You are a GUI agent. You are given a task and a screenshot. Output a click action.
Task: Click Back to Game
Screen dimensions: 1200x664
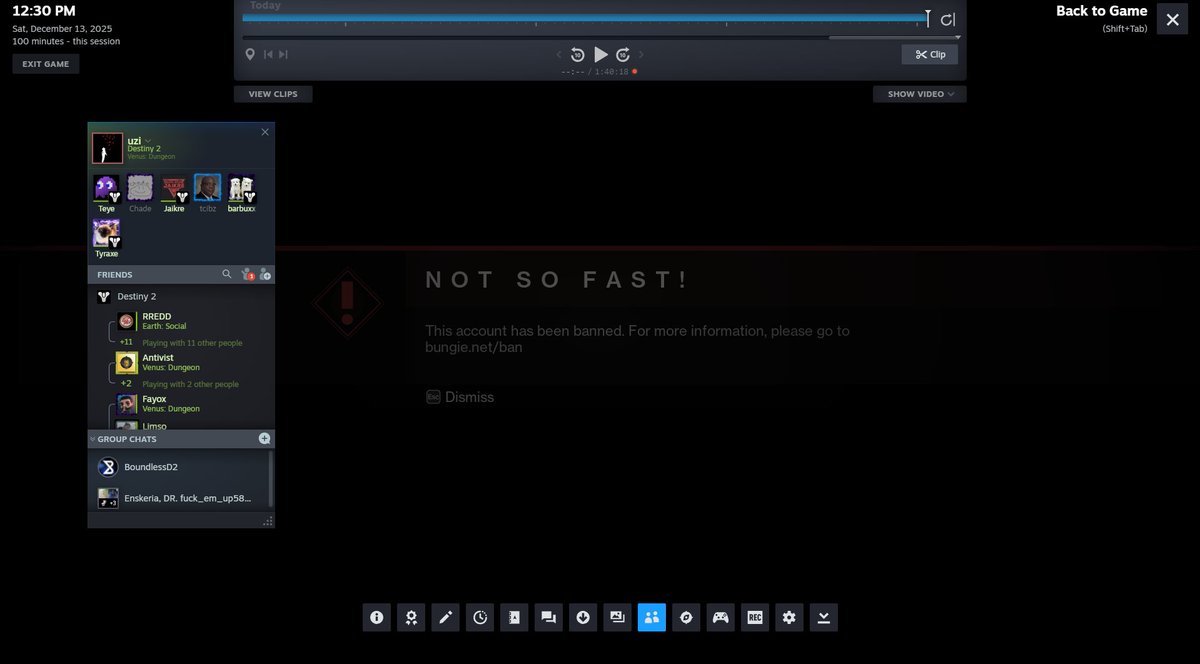[1101, 11]
